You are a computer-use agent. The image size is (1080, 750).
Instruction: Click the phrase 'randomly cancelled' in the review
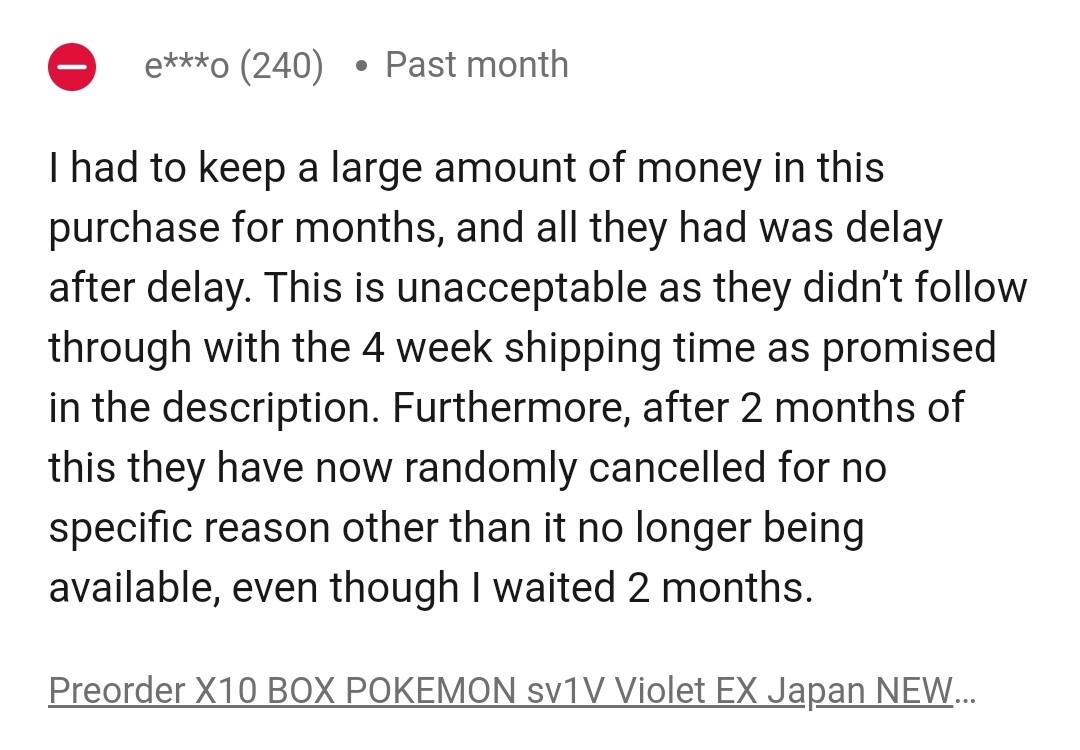click(x=585, y=468)
